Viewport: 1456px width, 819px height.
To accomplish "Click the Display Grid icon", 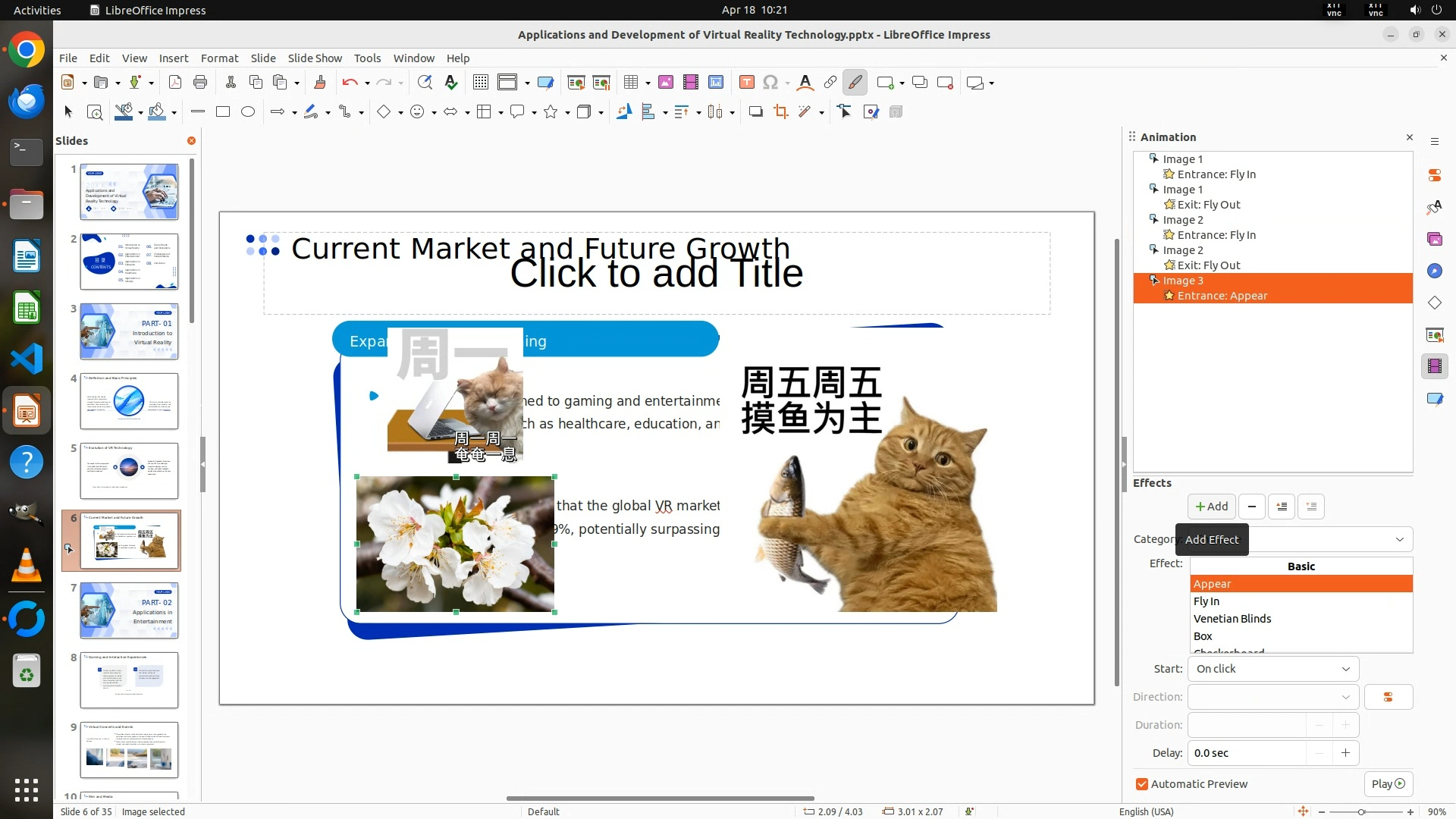I will (480, 83).
